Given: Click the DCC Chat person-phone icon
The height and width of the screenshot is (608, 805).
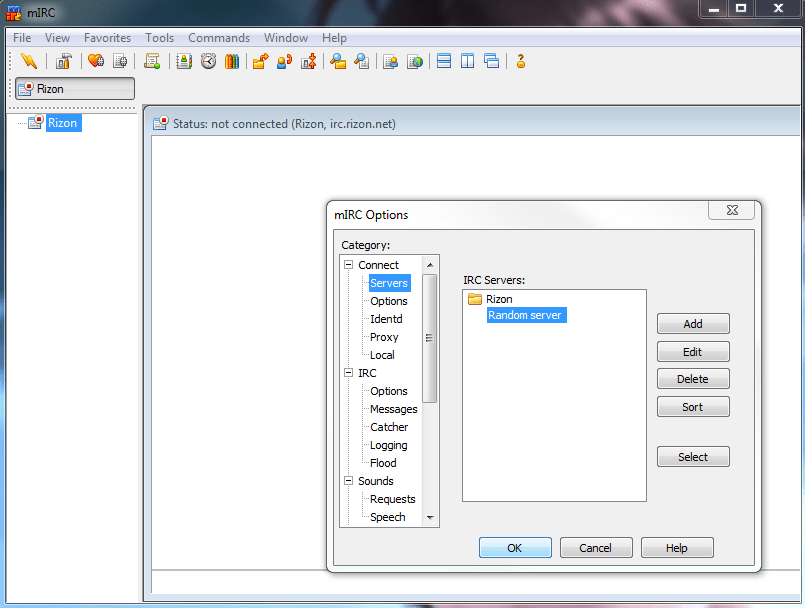Looking at the screenshot, I should pyautogui.click(x=284, y=61).
